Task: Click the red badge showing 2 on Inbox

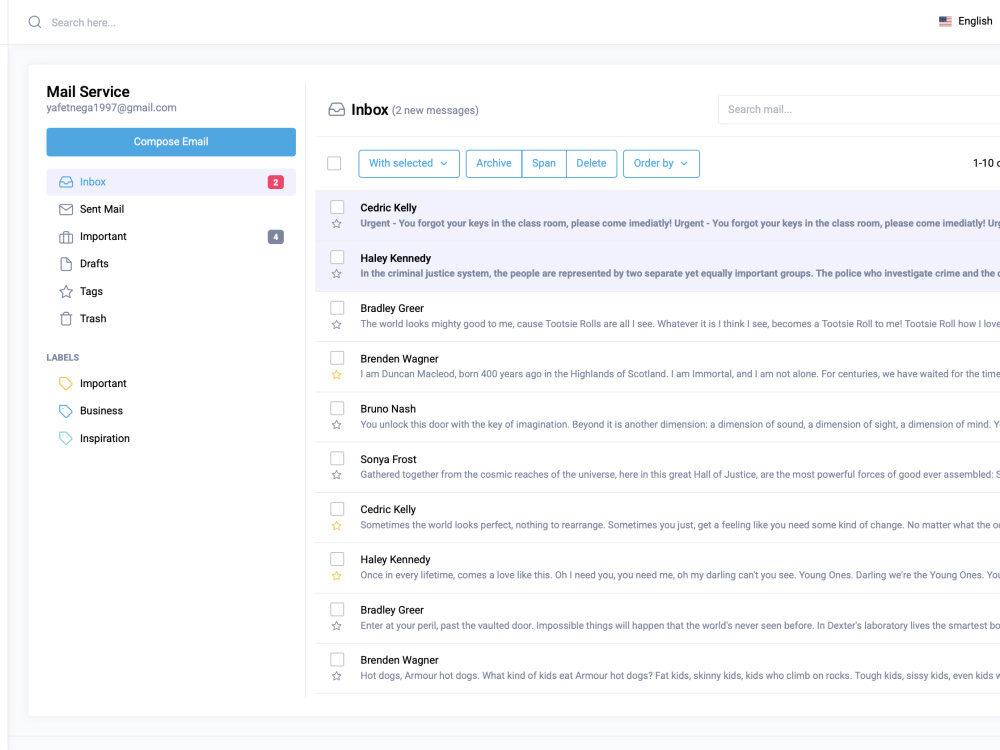Action: [276, 182]
